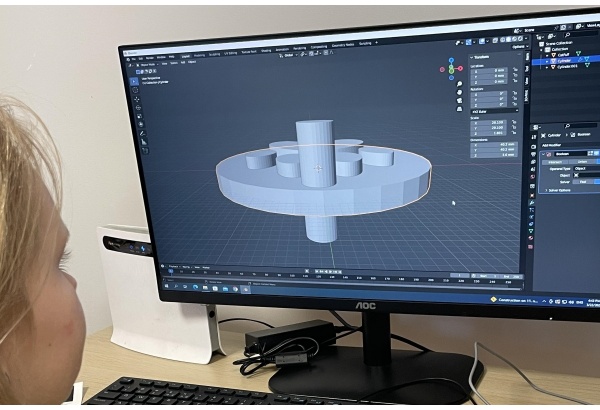Viewport: 600px width, 410px height.
Task: Open the View Layer properties tab icon
Action: point(533,162)
